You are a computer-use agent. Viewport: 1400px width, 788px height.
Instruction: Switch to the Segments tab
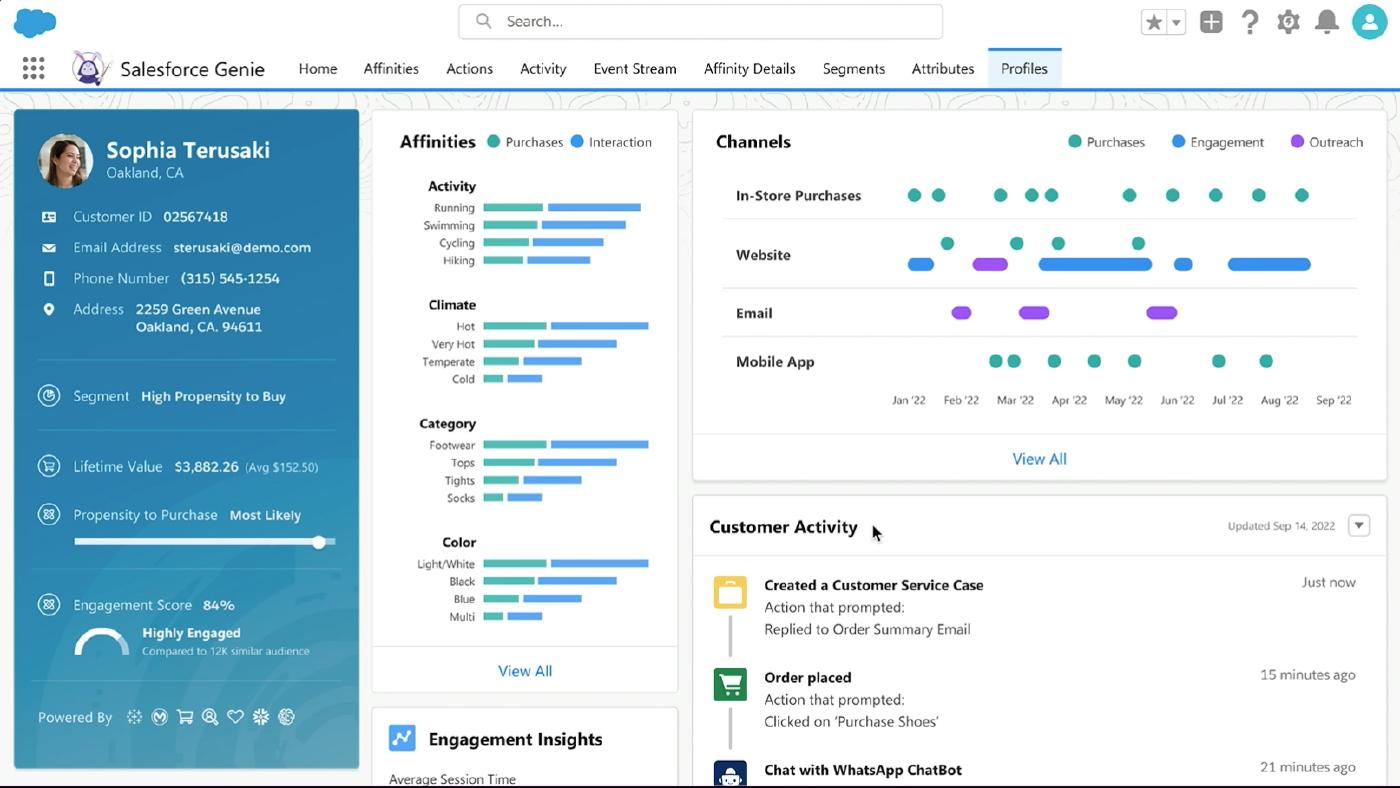tap(853, 68)
